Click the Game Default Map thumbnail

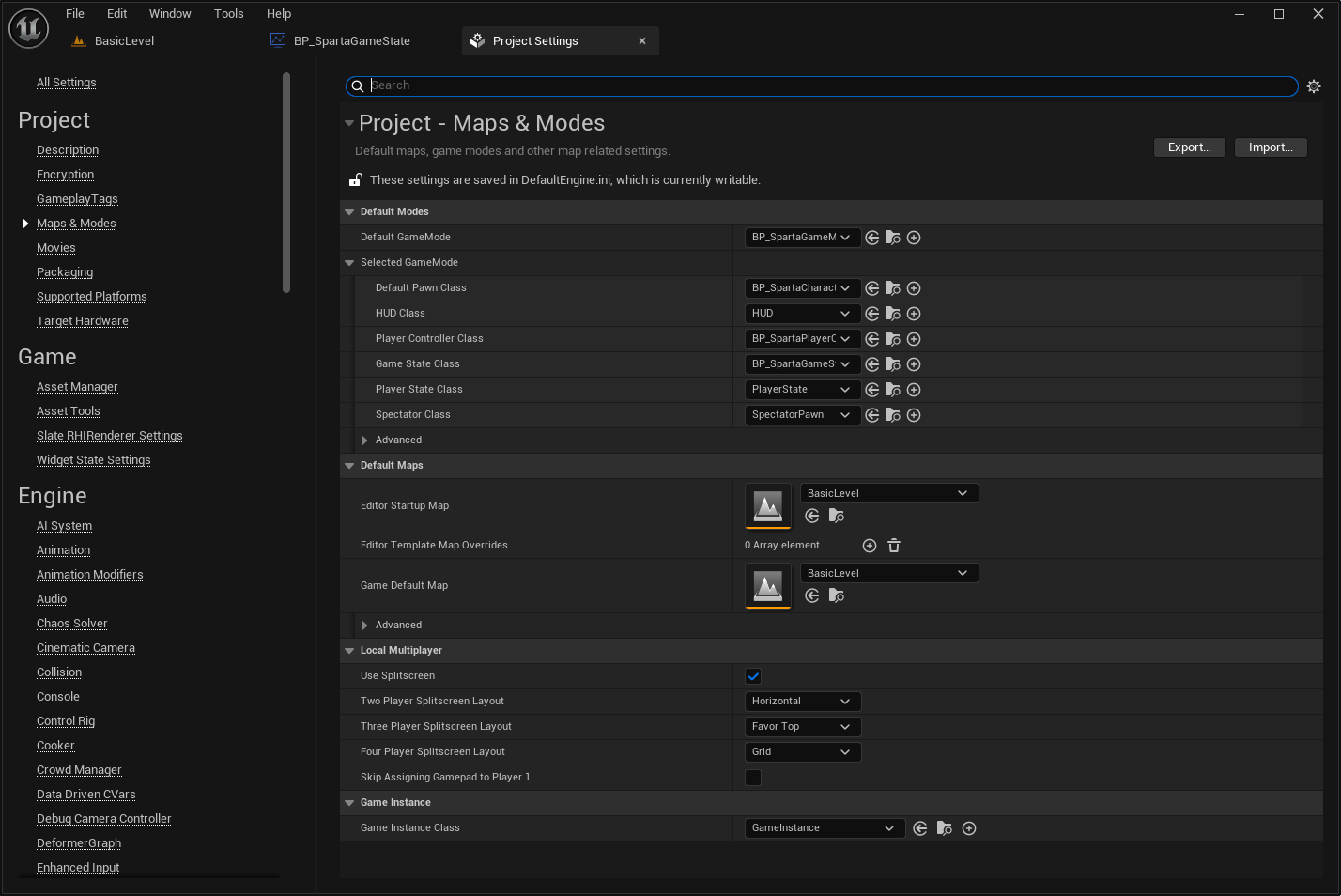(768, 586)
